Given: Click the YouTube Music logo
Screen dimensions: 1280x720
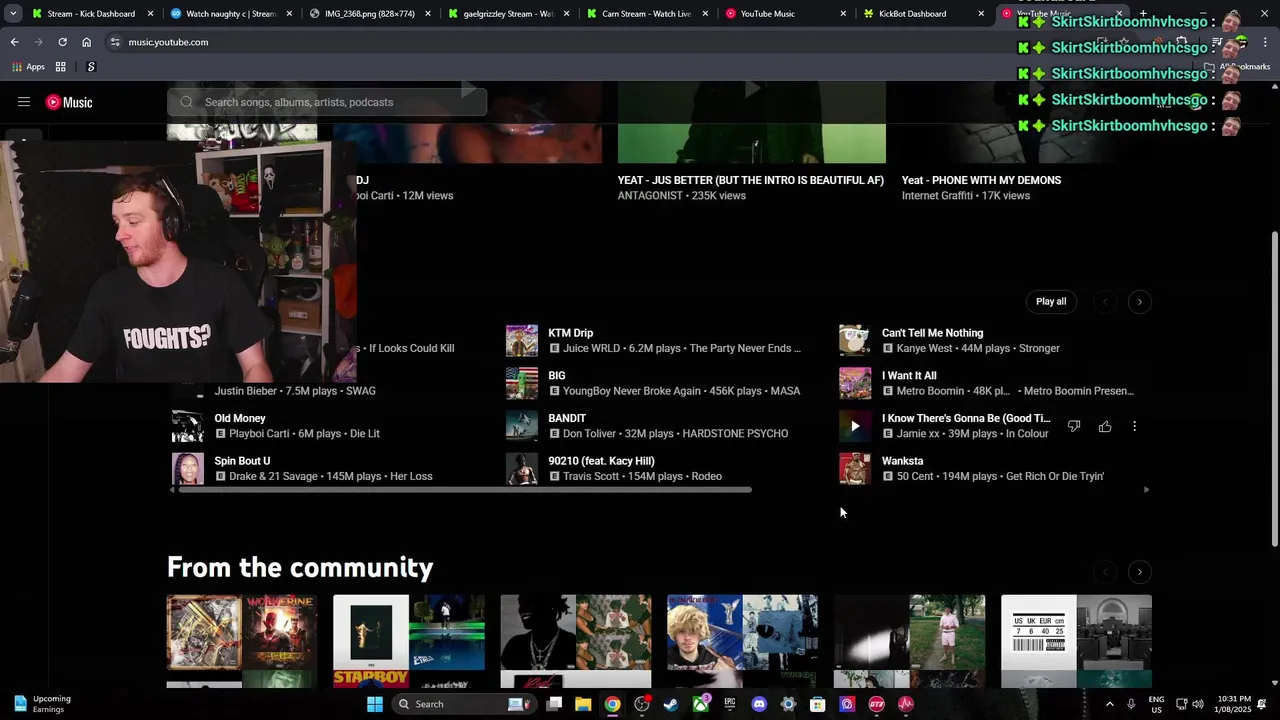Looking at the screenshot, I should pos(69,102).
